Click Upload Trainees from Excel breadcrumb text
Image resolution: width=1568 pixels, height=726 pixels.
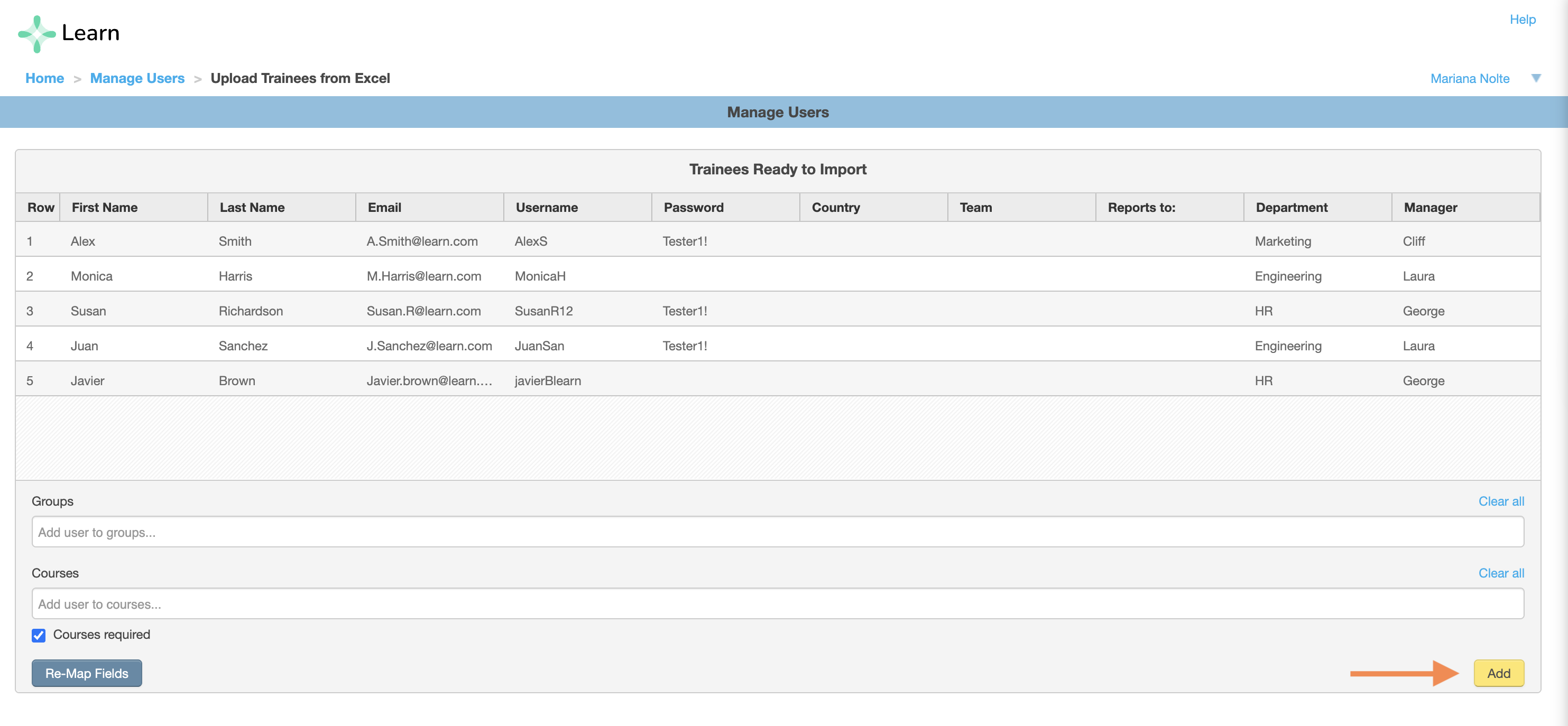tap(300, 79)
